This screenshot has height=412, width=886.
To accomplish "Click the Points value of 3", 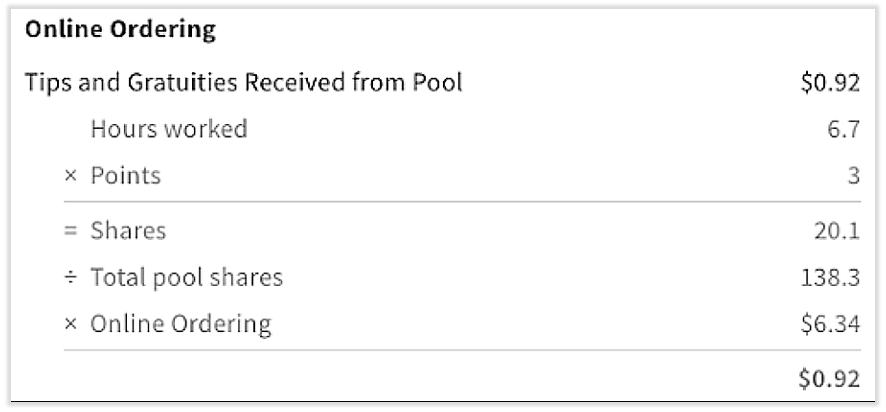I will (853, 177).
